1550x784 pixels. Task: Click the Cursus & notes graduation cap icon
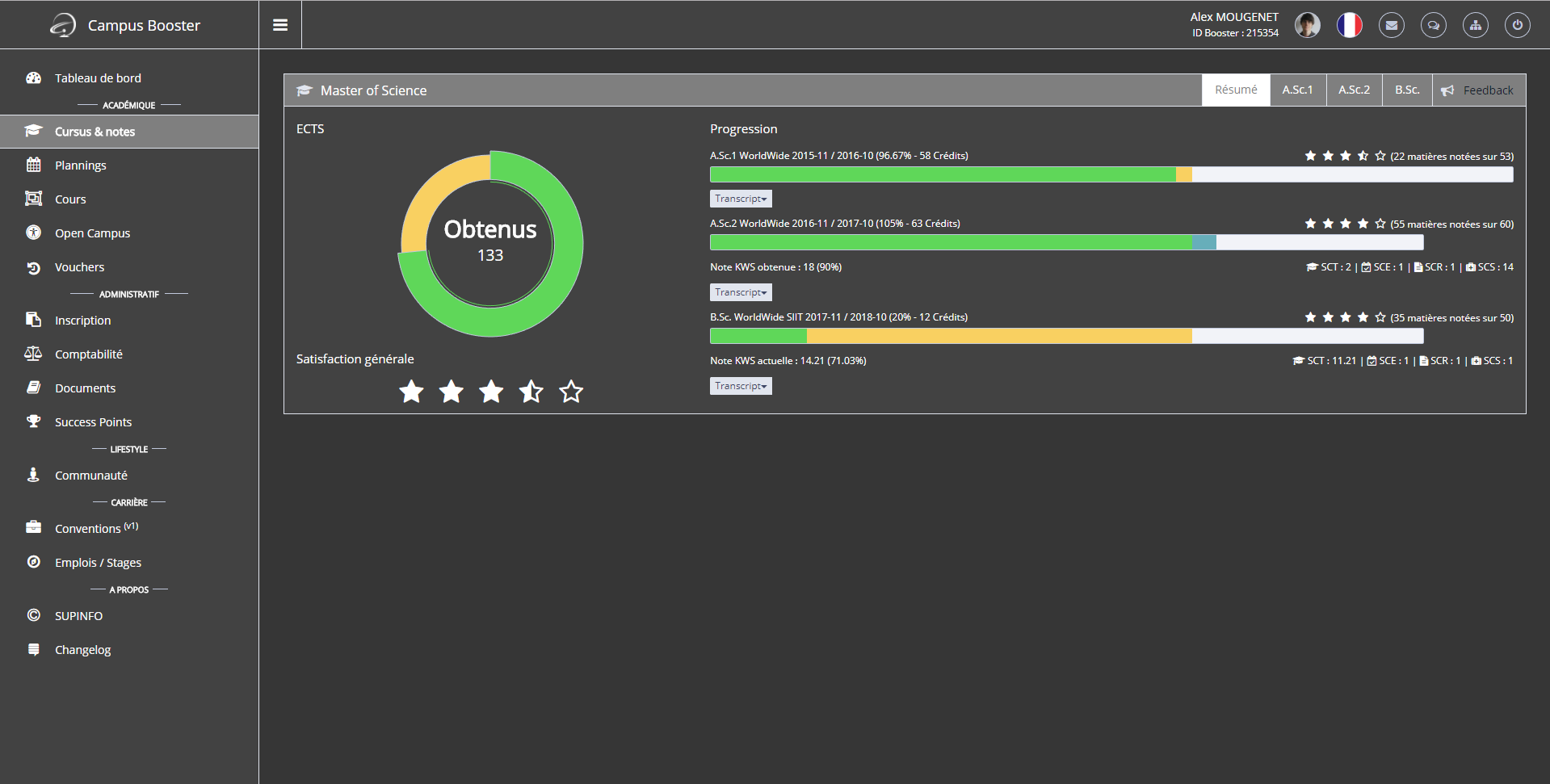[x=33, y=131]
